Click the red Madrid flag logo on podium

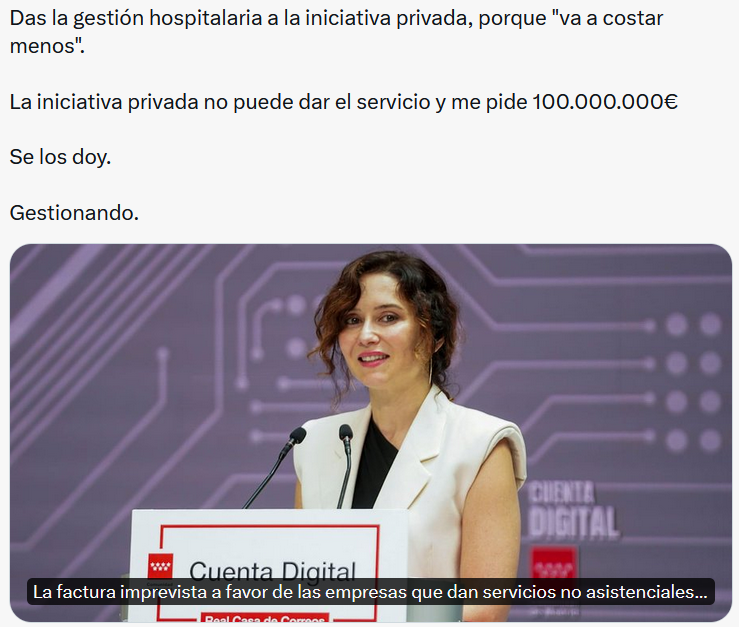(x=160, y=567)
